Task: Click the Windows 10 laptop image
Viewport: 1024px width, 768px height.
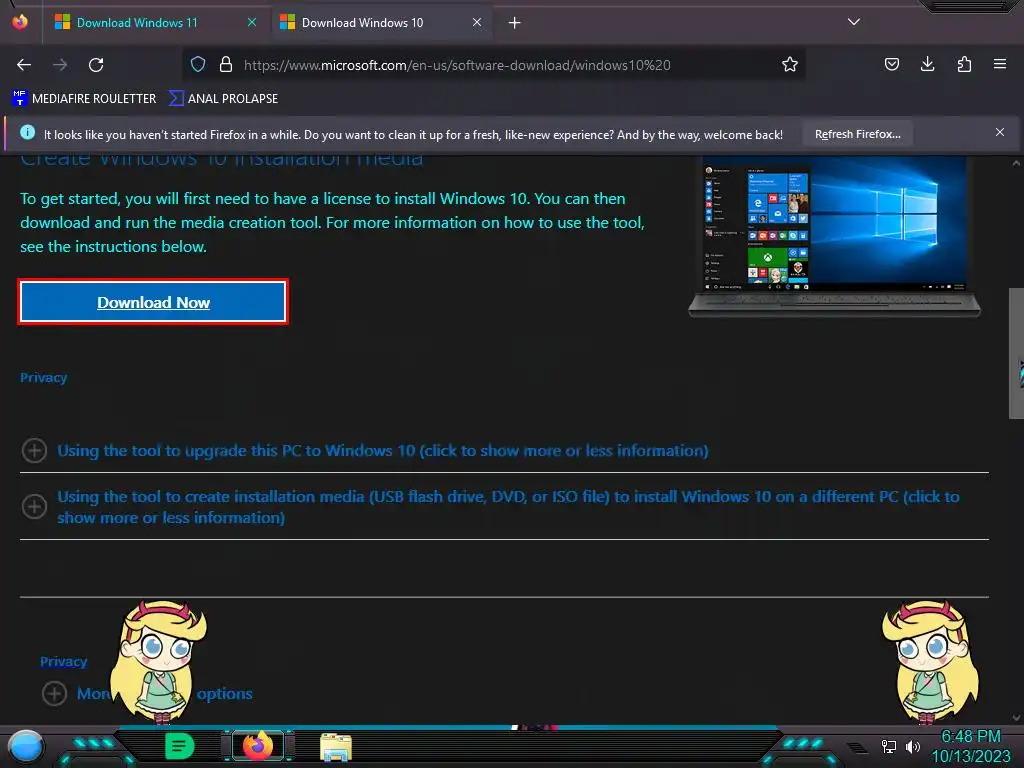Action: tap(834, 236)
